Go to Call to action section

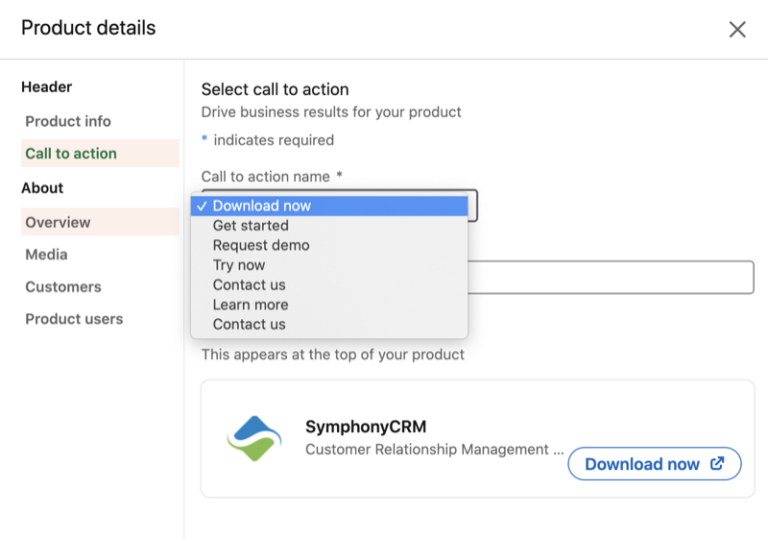[x=71, y=153]
